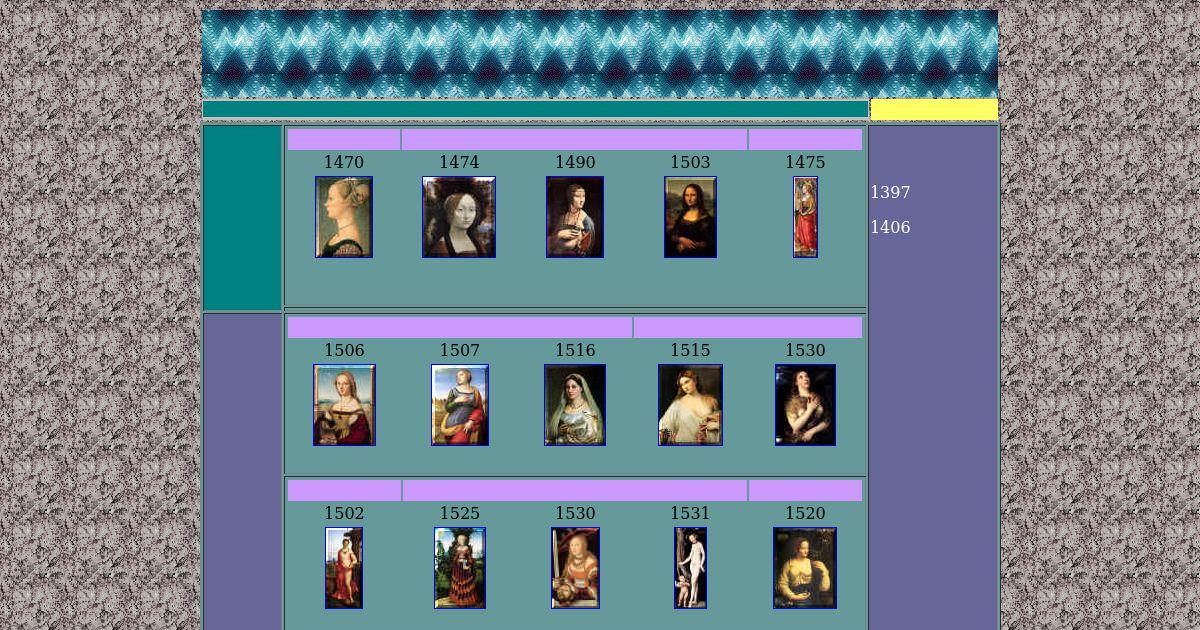Open the narrow 1475 standing figure thumbnail
Image resolution: width=1200 pixels, height=630 pixels.
coord(805,217)
